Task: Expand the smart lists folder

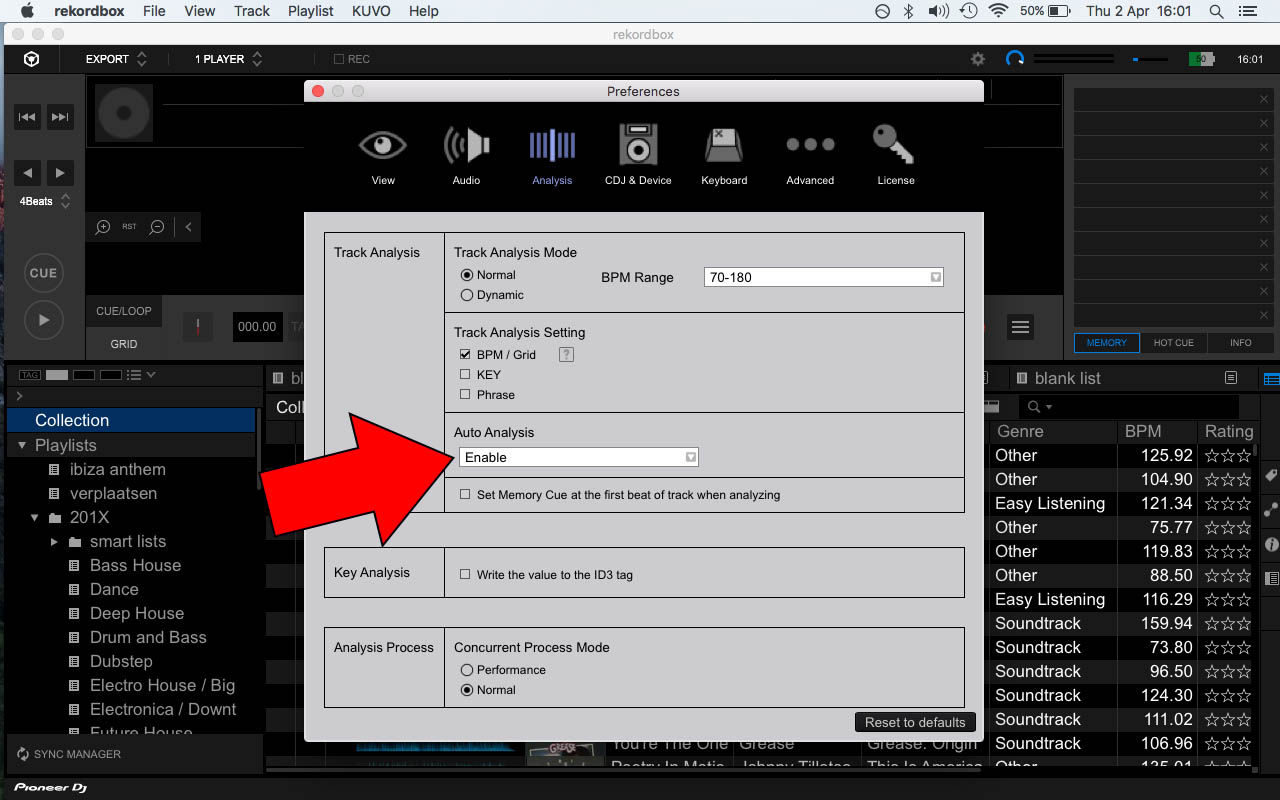Action: pos(55,541)
